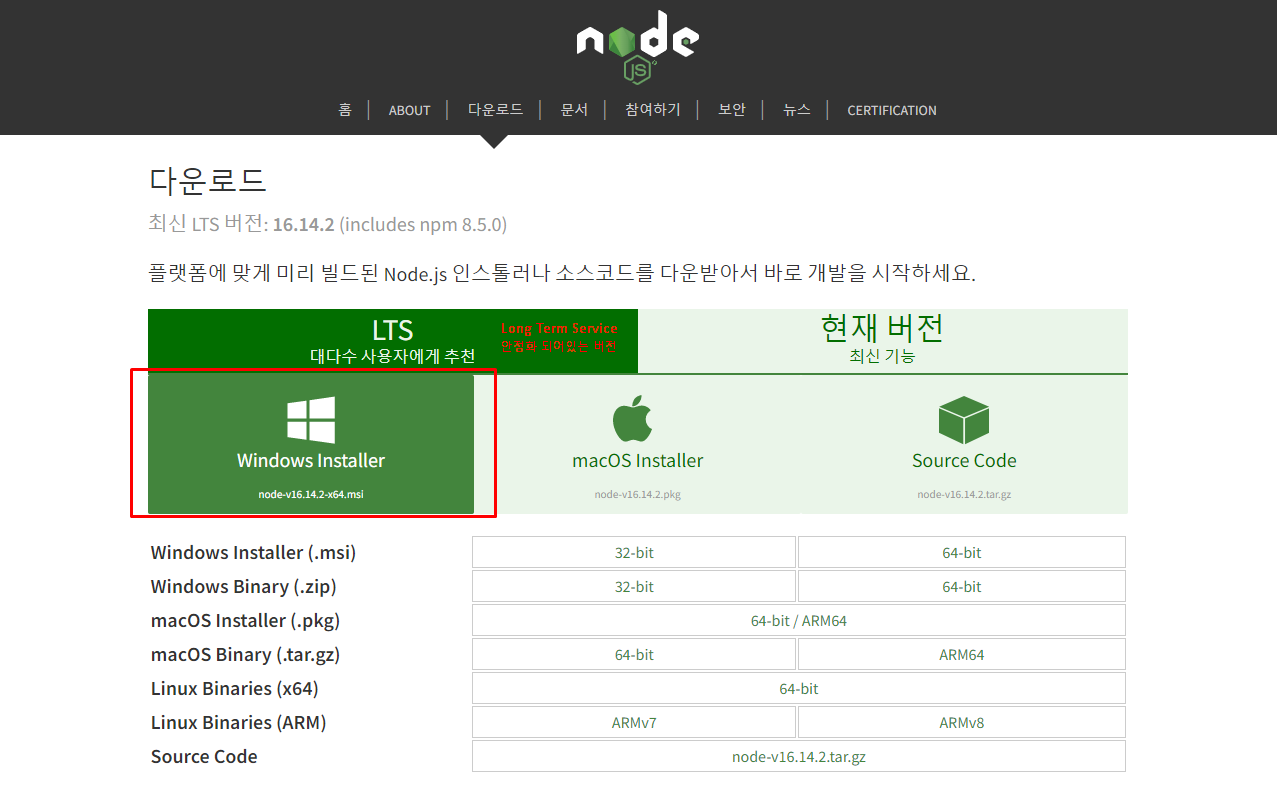Click the Apple logo icon
Viewport: 1277px width, 795px height.
pos(632,418)
